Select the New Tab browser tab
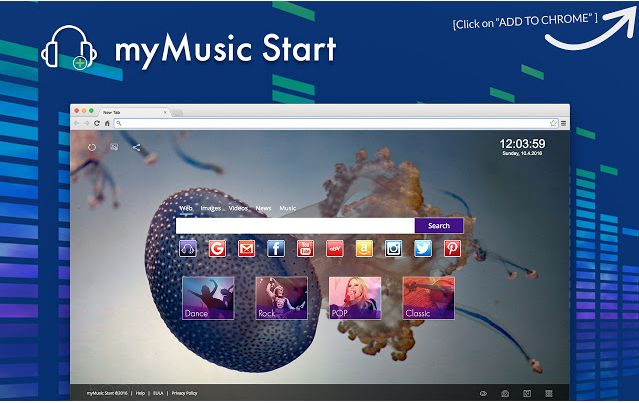This screenshot has height=403, width=639. click(x=134, y=112)
